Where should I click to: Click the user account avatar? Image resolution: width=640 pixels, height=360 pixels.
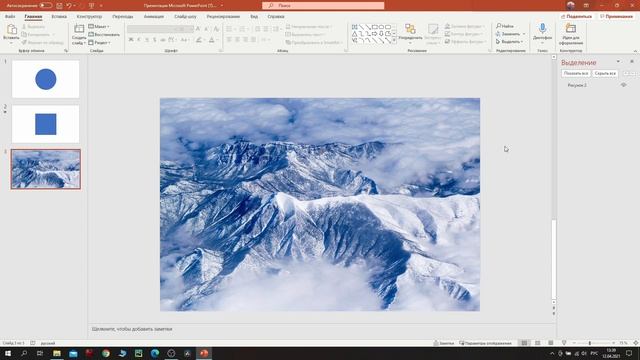571,5
